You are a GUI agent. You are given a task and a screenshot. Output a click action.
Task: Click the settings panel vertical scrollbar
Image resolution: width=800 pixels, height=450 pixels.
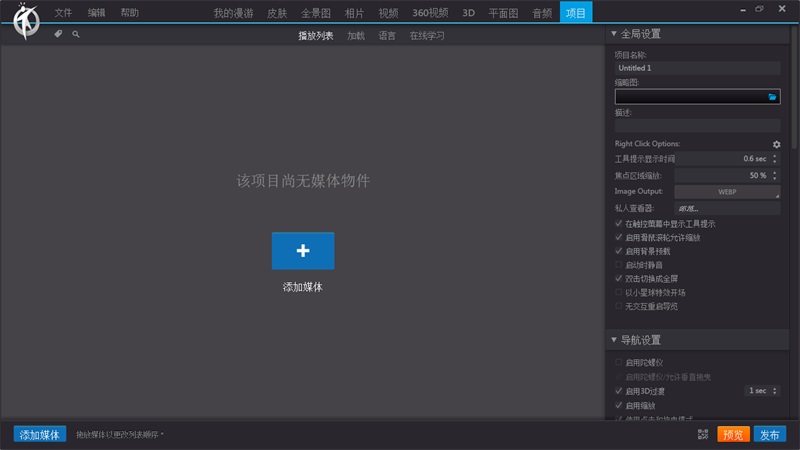tap(794, 87)
